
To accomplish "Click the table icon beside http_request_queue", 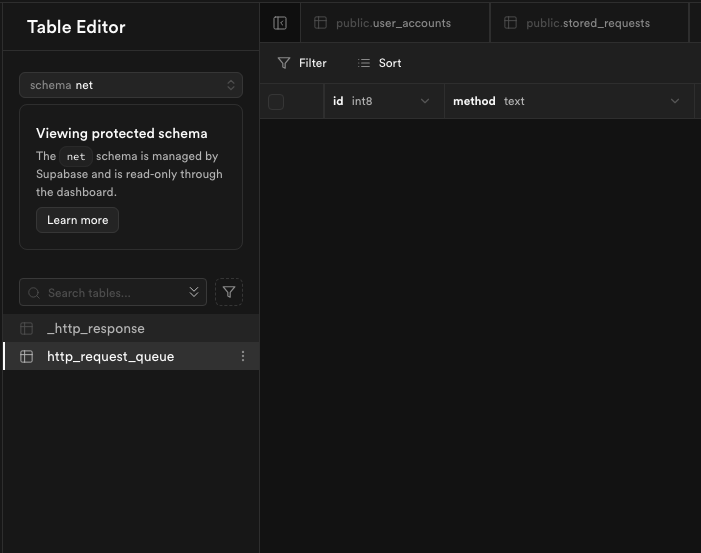I will coord(26,356).
